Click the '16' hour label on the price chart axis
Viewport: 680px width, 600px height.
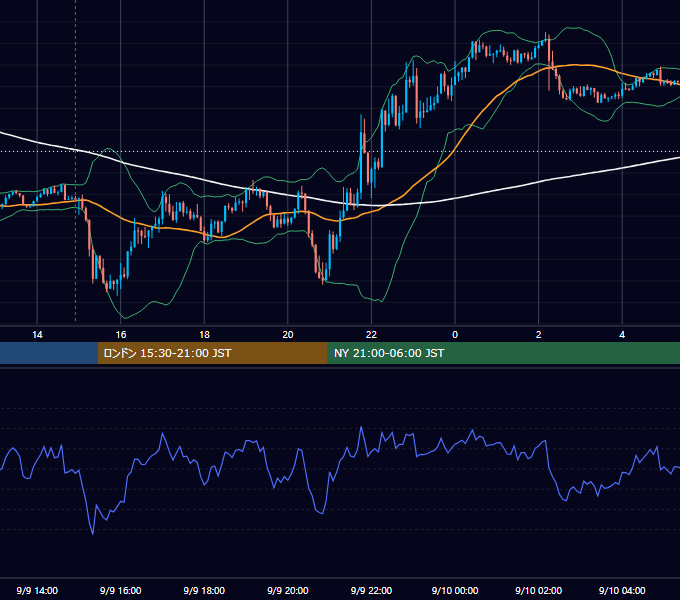pos(121,335)
